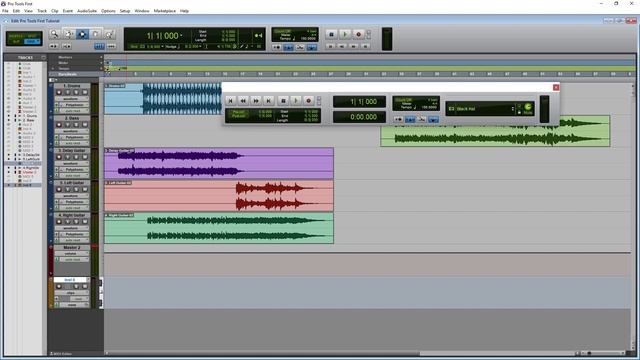Toggle metronome click in floating Transport window

click(x=410, y=119)
